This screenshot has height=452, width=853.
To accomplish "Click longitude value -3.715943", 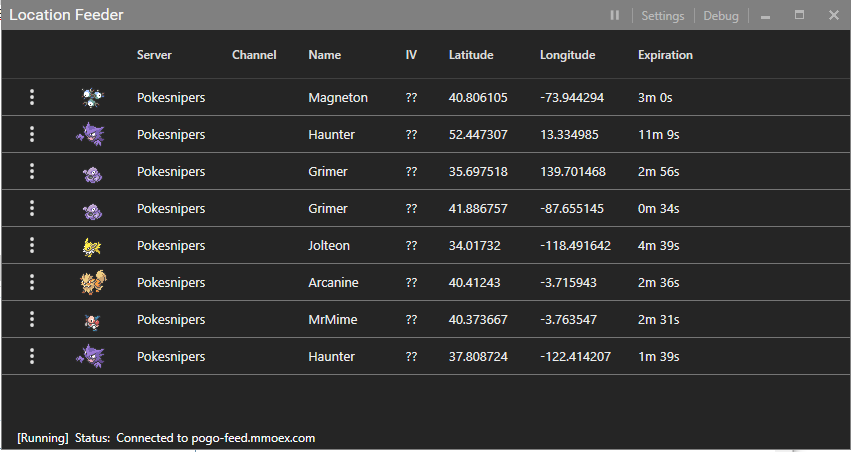I will (x=568, y=283).
